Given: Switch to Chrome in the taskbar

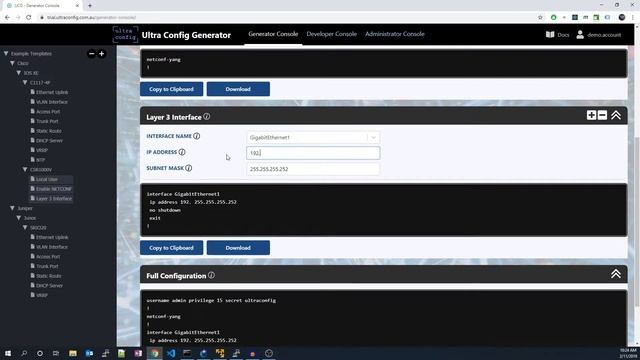Looking at the screenshot, I should [x=155, y=353].
